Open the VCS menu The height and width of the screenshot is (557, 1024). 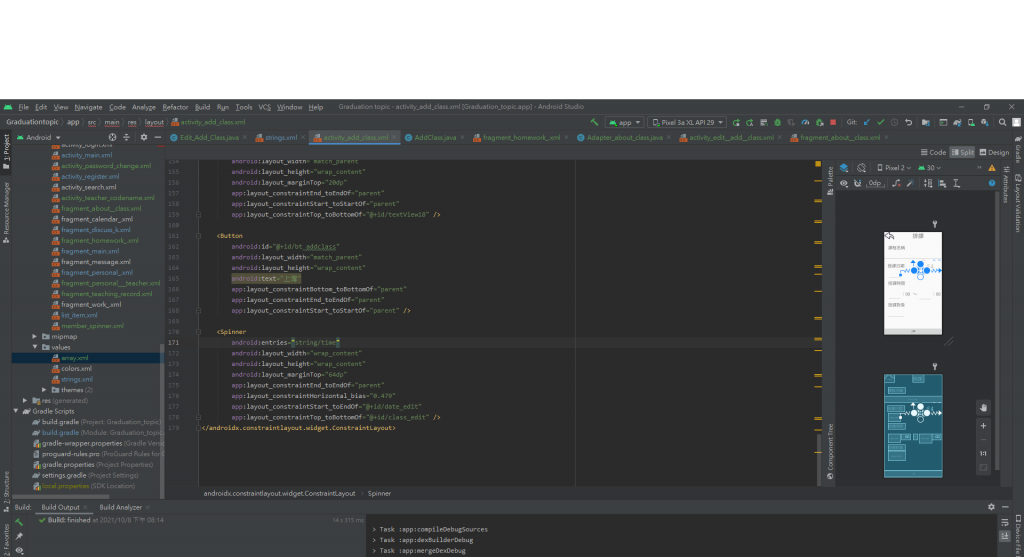point(264,107)
